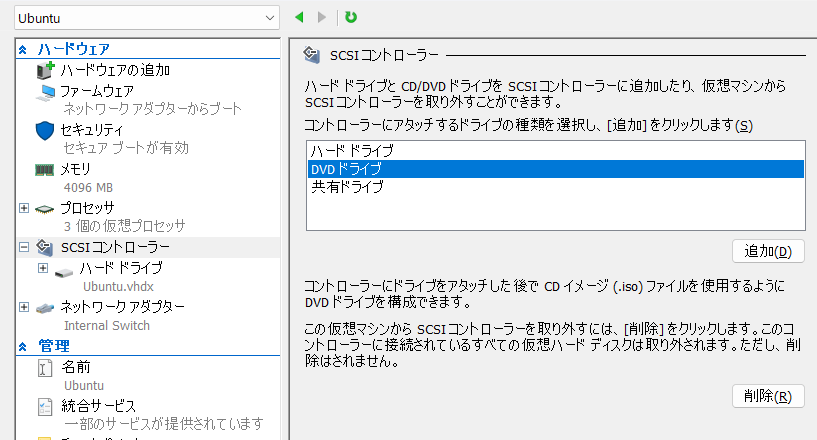
Task: Collapse the SCSI コントローラー tree node
Action: click(x=24, y=247)
